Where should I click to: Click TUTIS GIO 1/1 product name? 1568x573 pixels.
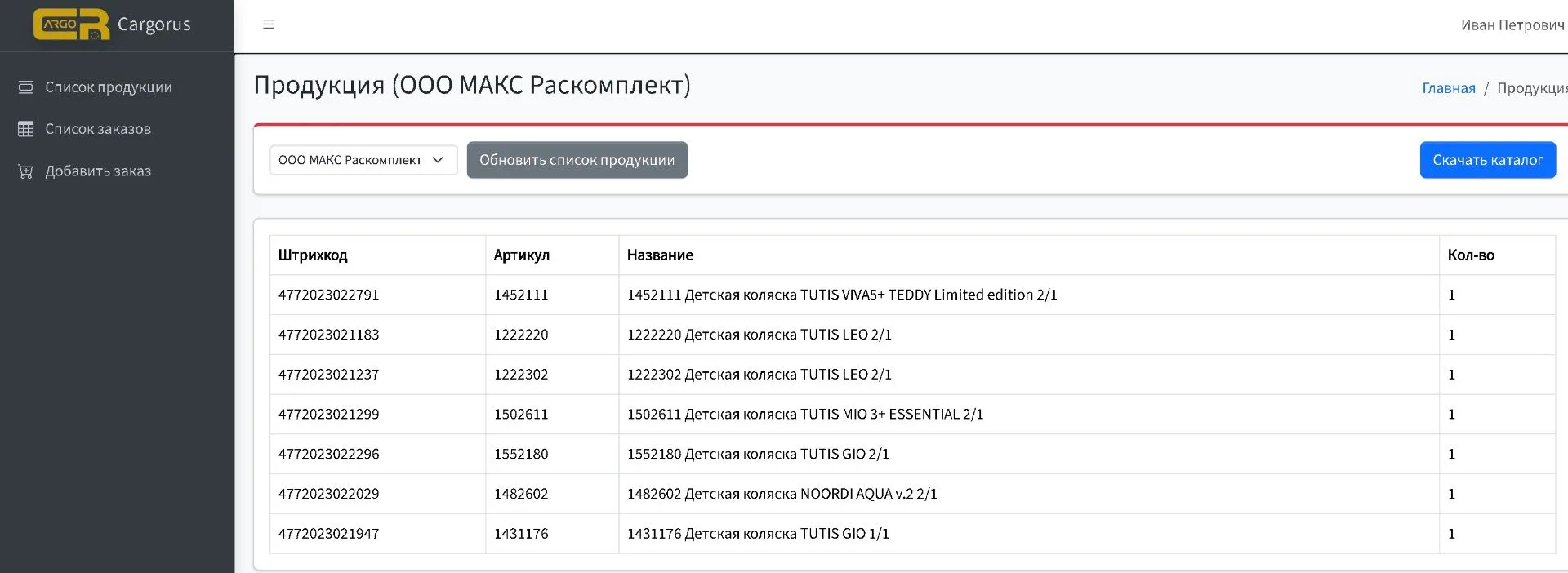[x=758, y=534]
